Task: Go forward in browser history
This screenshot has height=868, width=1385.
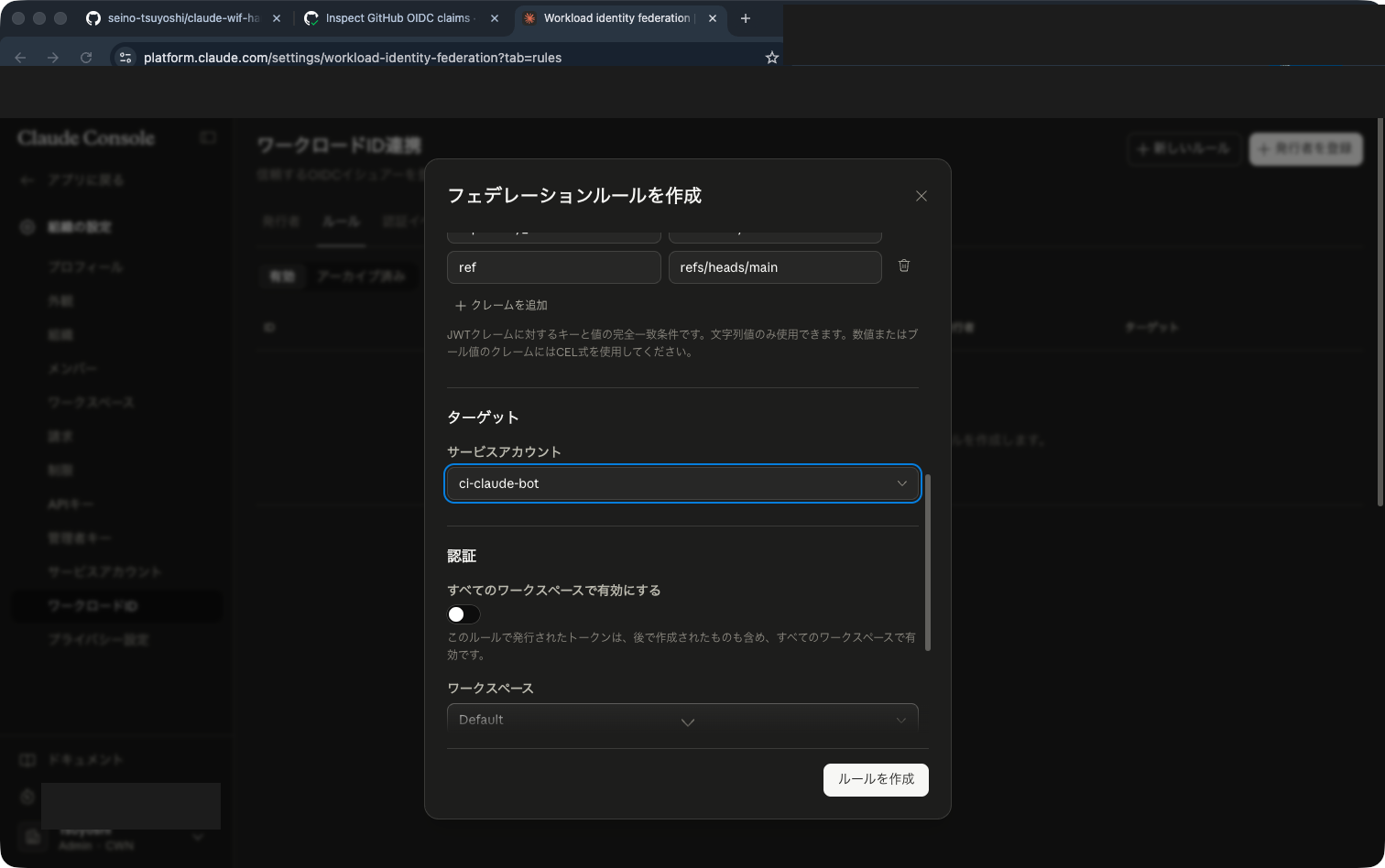Action: [53, 58]
